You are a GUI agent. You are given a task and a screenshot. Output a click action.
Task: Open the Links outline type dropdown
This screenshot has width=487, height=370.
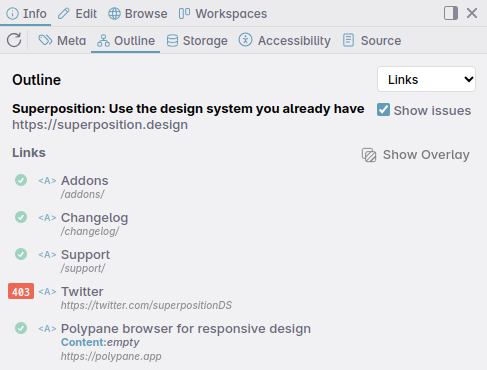point(426,79)
